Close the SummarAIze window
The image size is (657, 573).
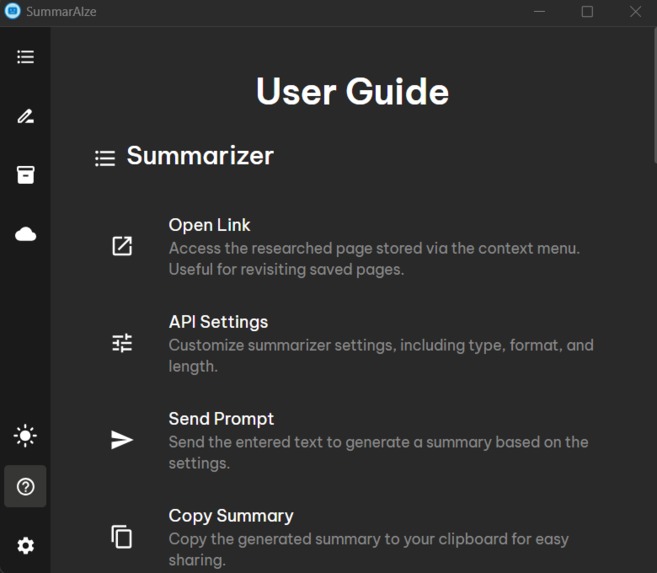(x=635, y=11)
